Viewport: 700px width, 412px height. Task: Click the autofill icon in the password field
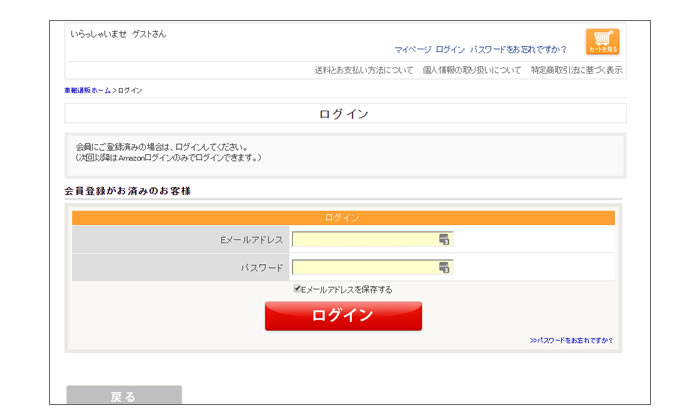(x=444, y=268)
